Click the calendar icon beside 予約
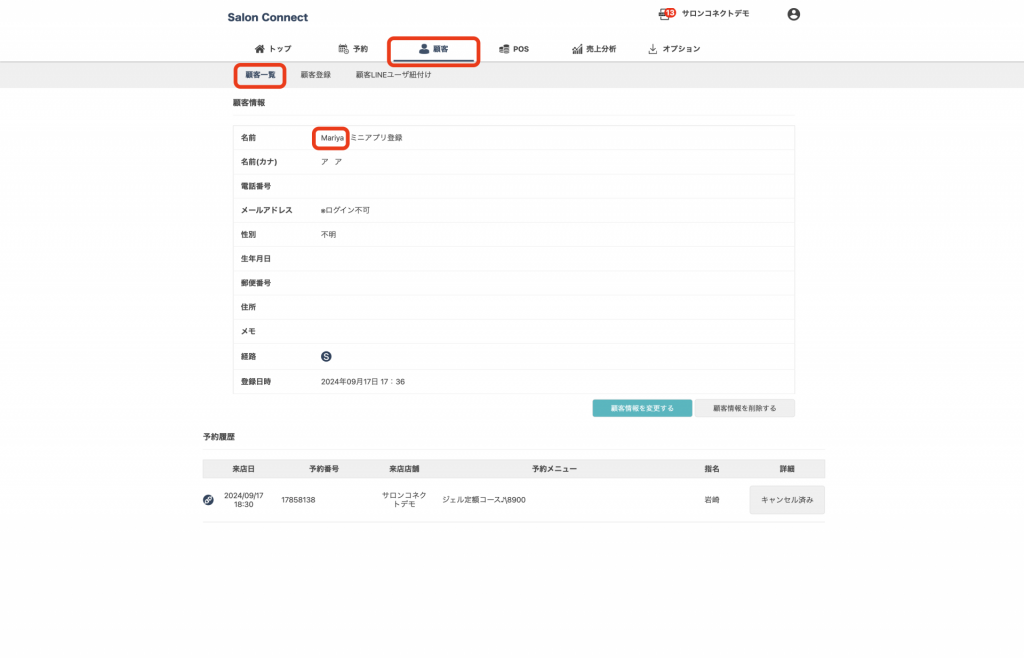1024x658 pixels. (x=344, y=49)
